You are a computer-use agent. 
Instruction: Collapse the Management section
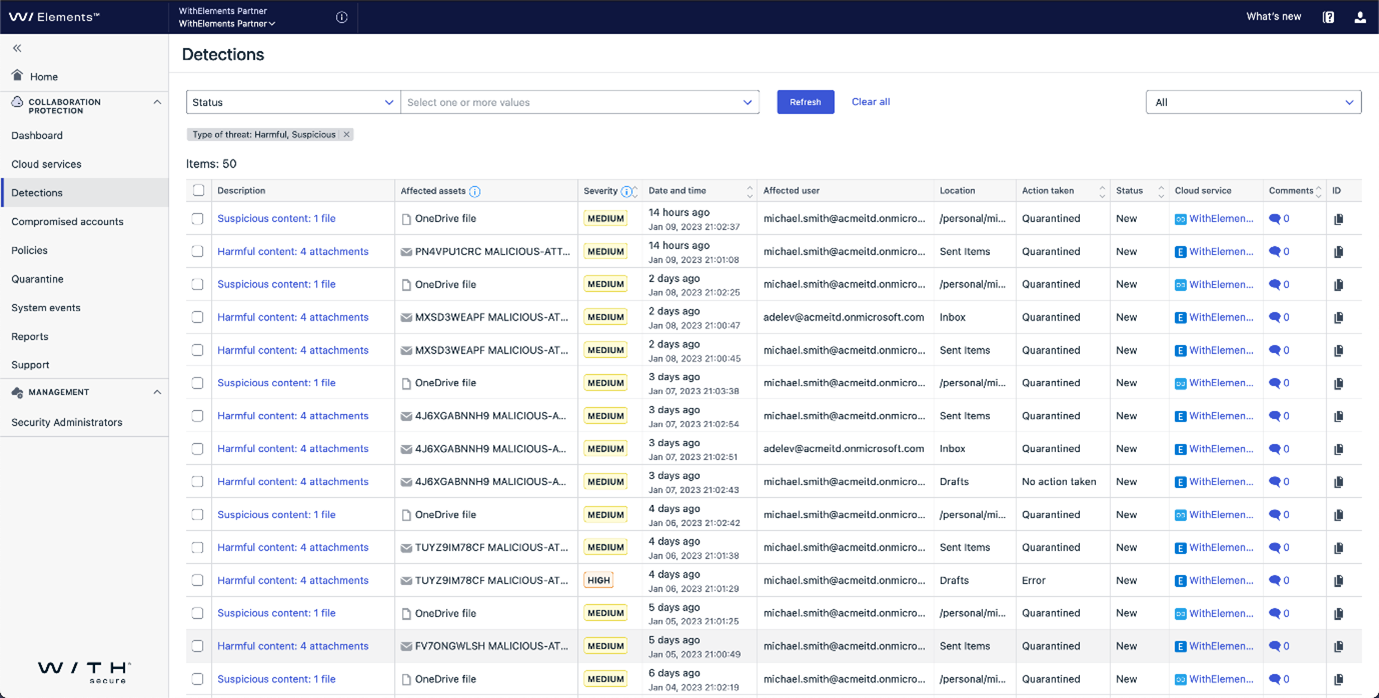point(157,392)
